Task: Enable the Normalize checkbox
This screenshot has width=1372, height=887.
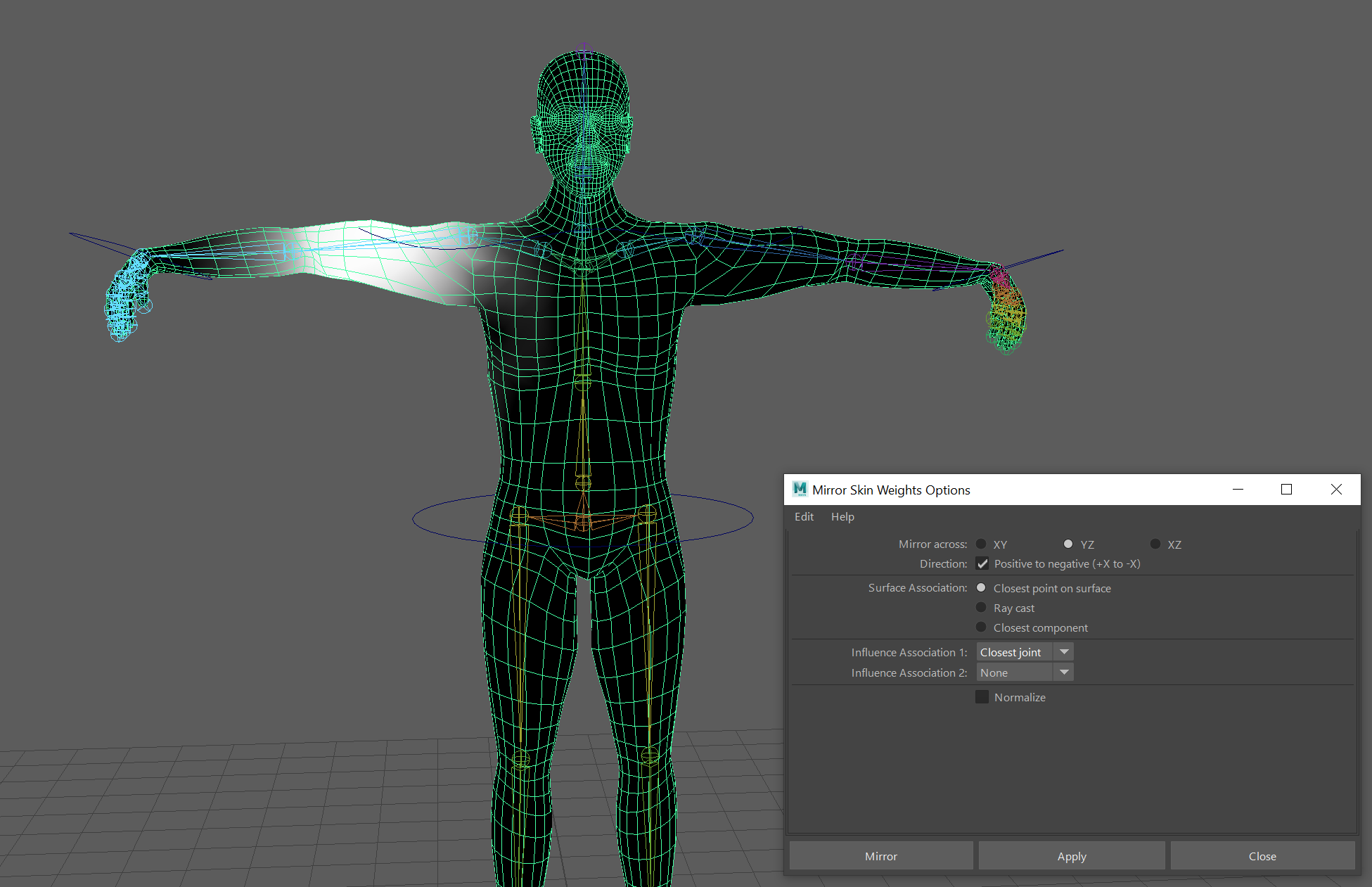Action: [982, 696]
